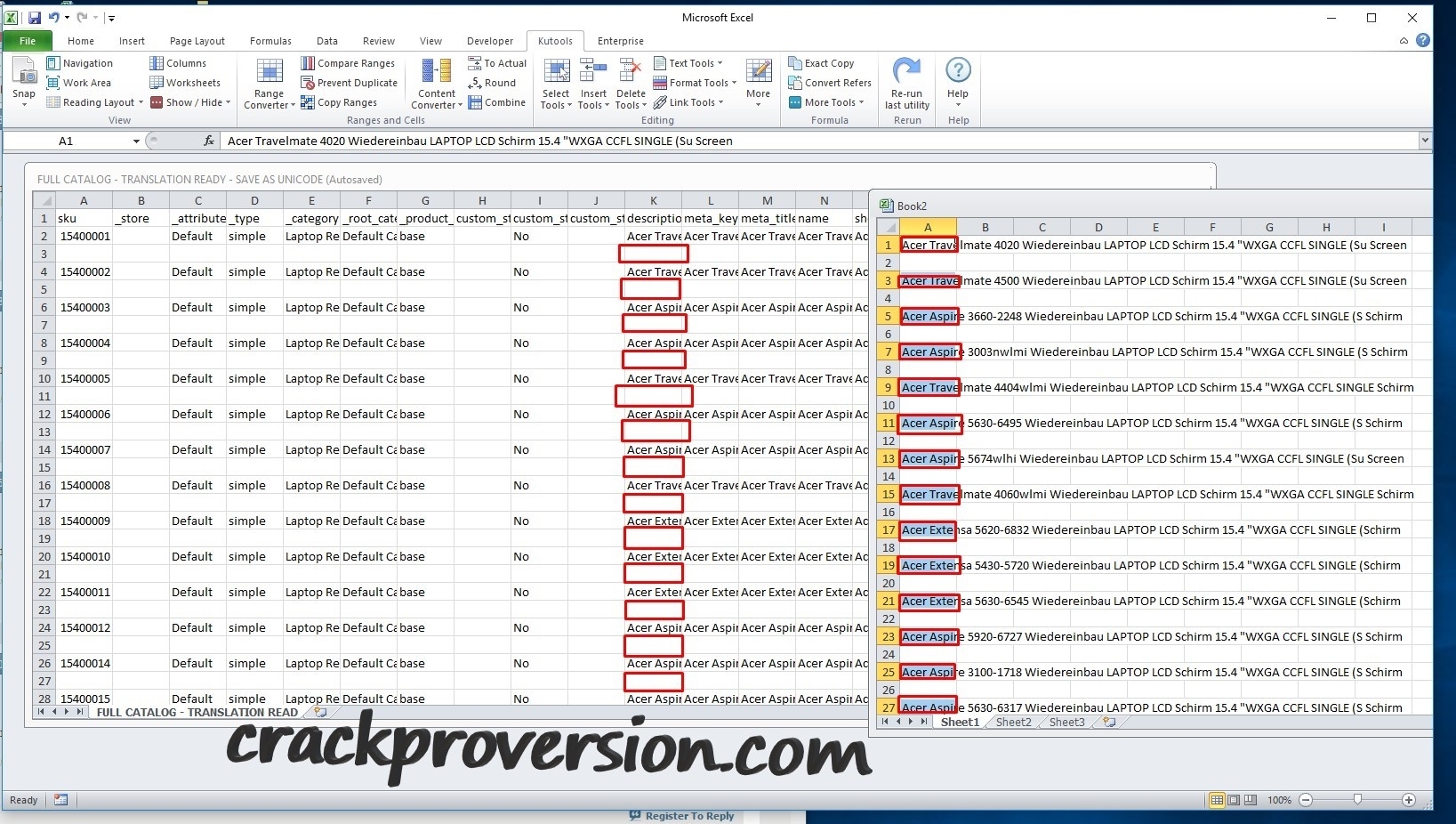Switch to Page Break Preview in status bar
The width and height of the screenshot is (1456, 824).
coord(1251,800)
